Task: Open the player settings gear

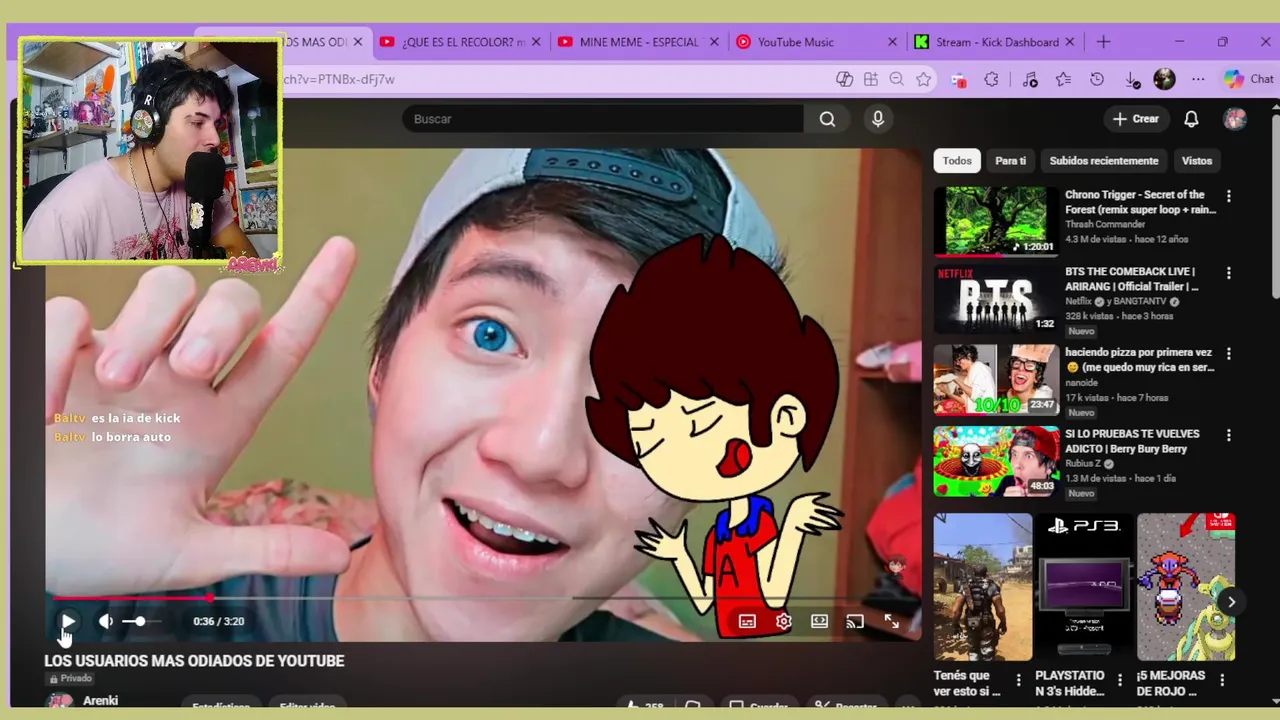Action: point(783,621)
